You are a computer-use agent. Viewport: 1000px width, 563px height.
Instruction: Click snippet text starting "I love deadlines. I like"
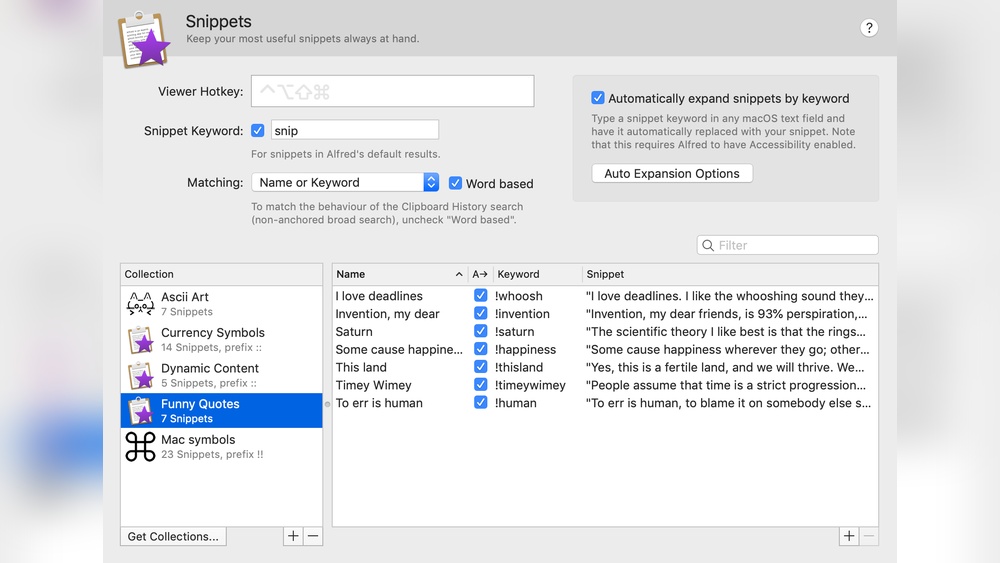click(730, 296)
